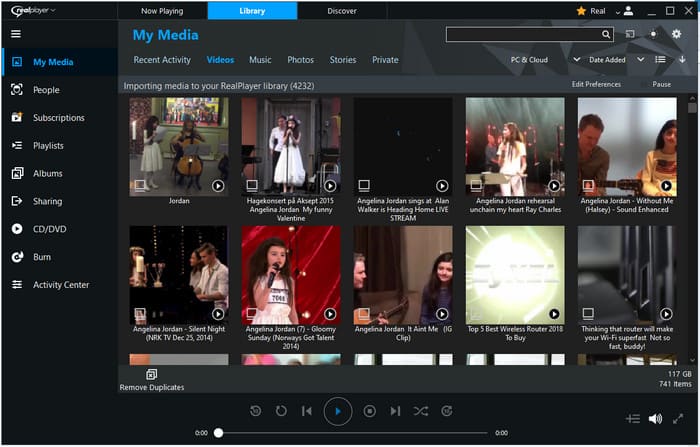Screen dimensions: 700x447
Task: Switch to the Discover tab
Action: pos(342,10)
